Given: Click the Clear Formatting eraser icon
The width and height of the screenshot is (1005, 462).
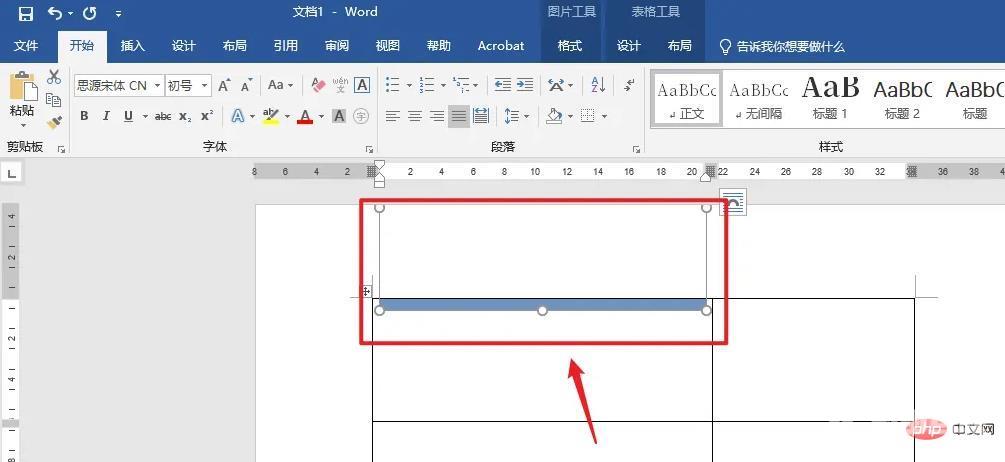Looking at the screenshot, I should pos(318,86).
